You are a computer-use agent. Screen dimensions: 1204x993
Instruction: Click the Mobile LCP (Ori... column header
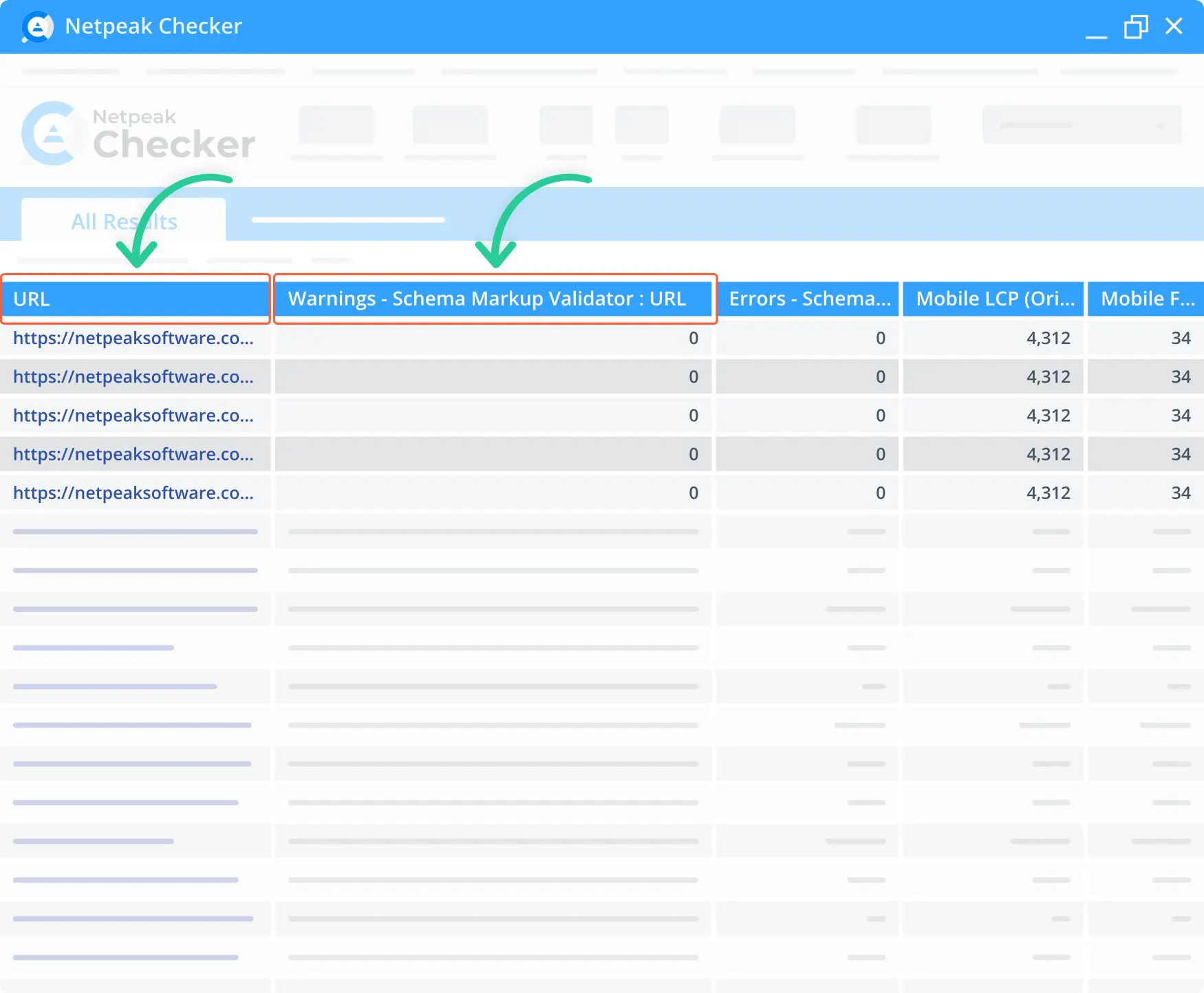pos(993,299)
